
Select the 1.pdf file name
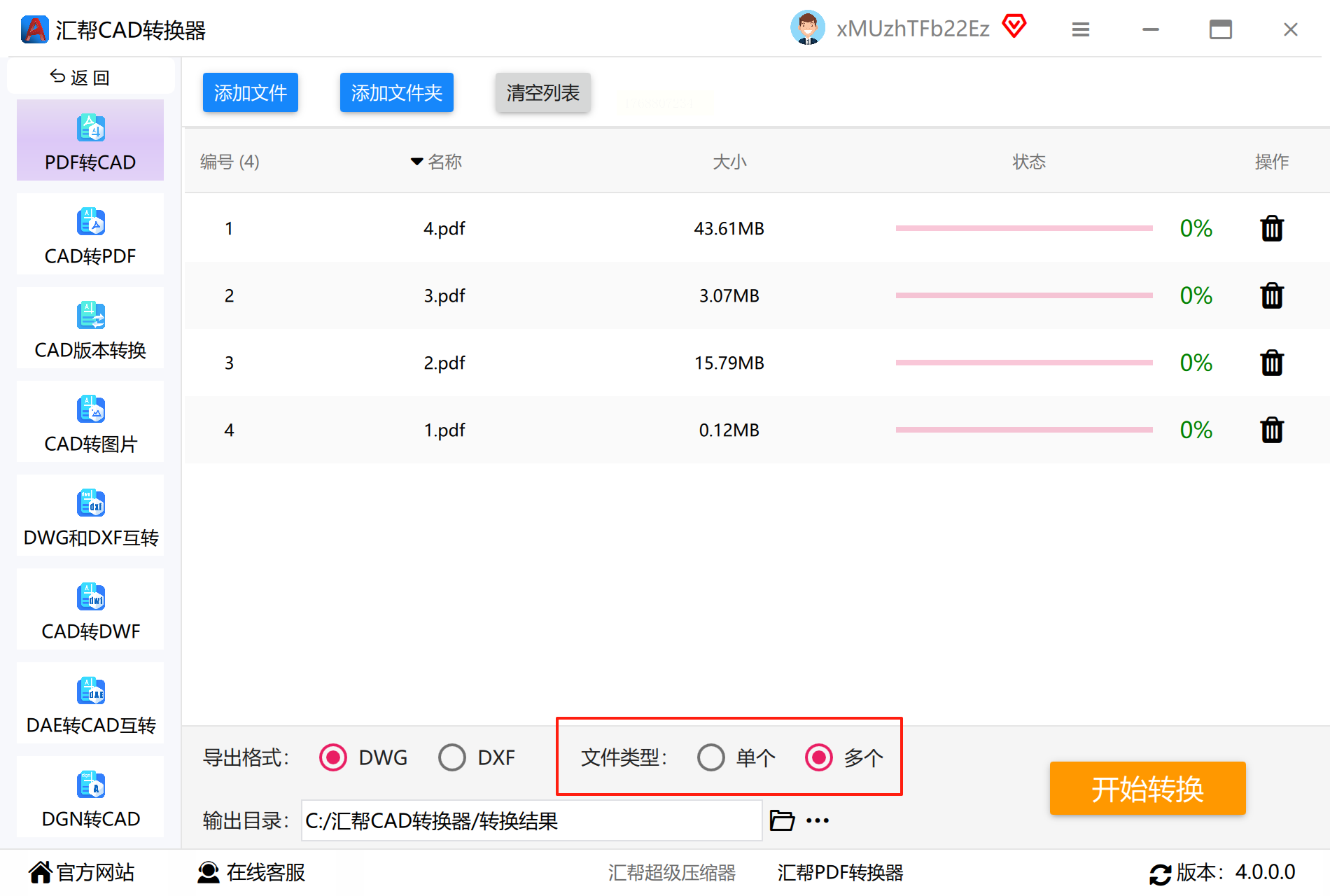tap(444, 430)
